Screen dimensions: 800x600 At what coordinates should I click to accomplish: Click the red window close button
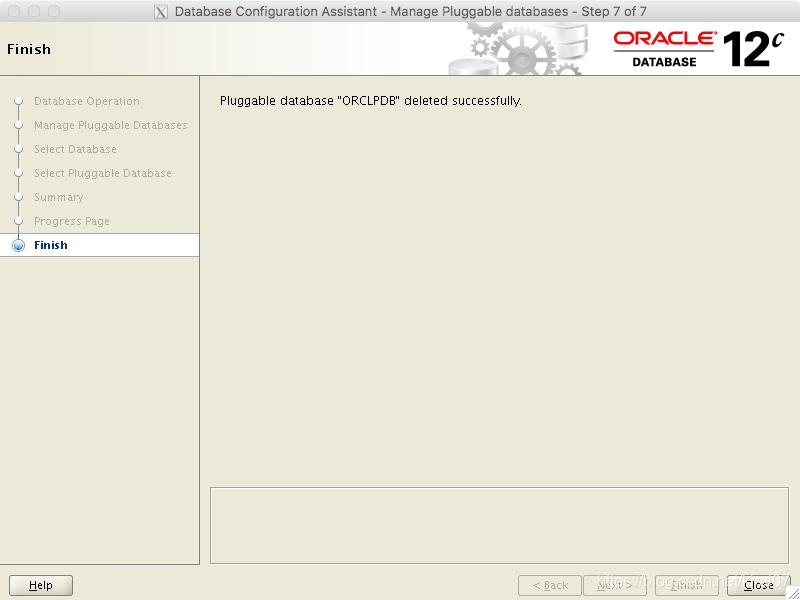14,11
